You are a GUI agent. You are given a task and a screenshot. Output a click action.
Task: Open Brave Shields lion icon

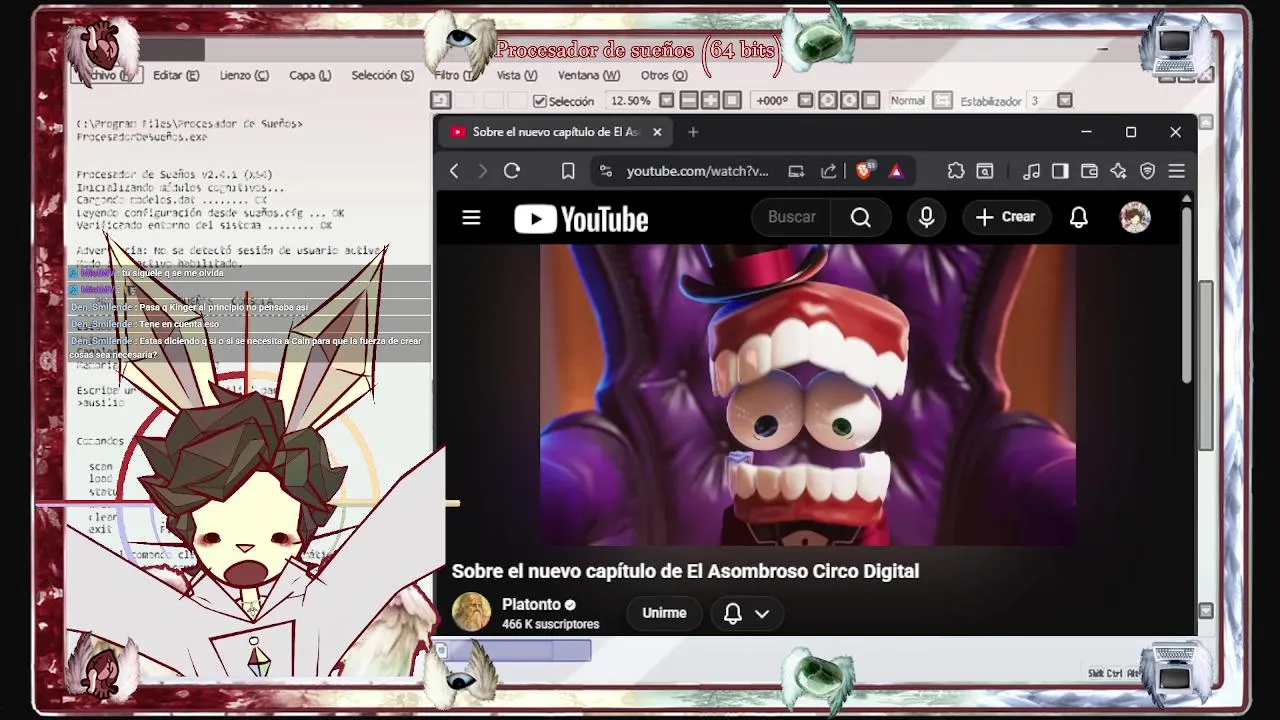coord(865,171)
